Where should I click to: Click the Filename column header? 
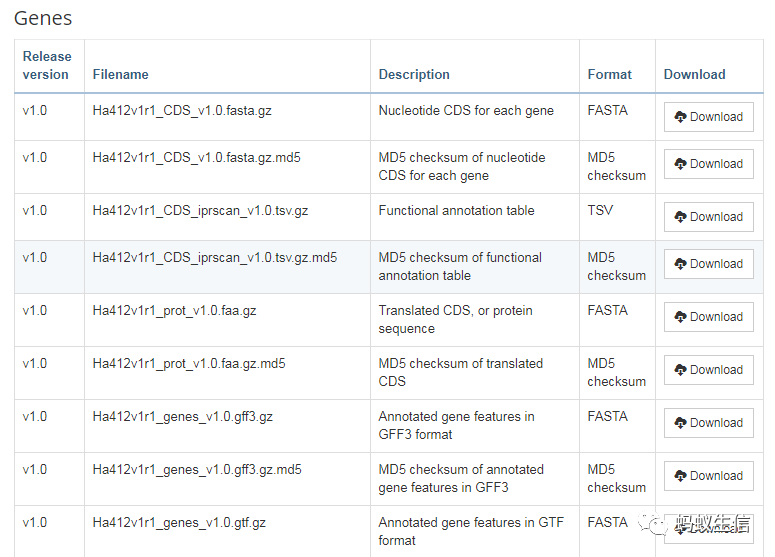[x=121, y=74]
